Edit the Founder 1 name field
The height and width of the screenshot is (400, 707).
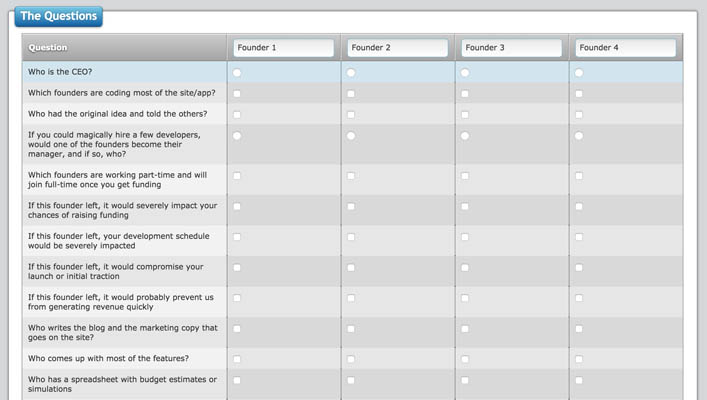(284, 48)
